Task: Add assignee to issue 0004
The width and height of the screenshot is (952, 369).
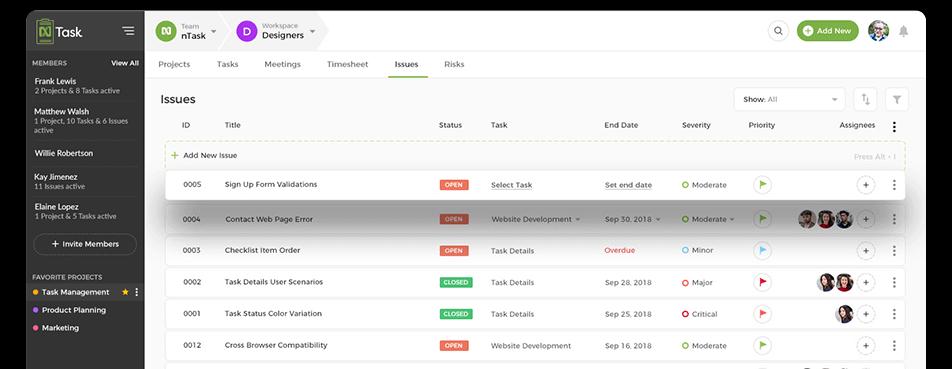Action: click(x=866, y=219)
